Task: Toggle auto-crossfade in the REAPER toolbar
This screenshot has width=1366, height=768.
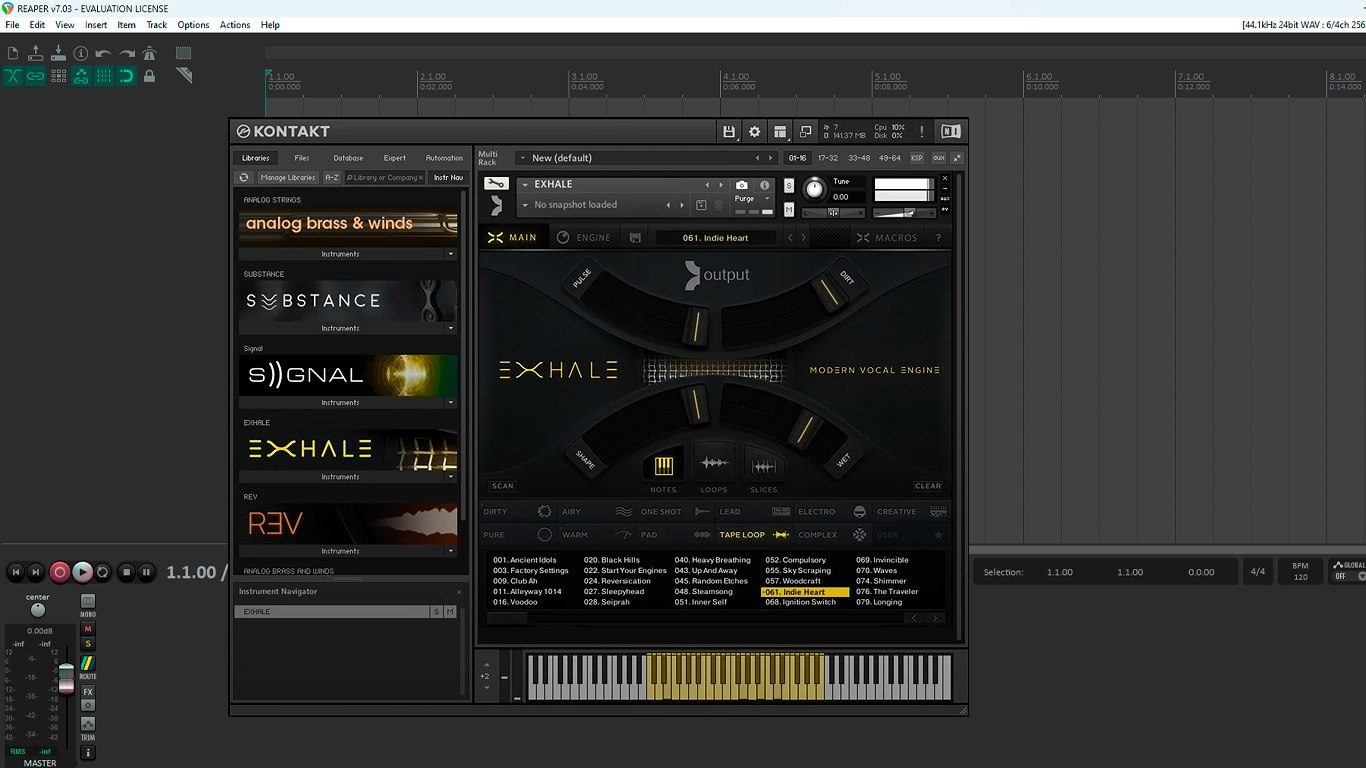Action: coord(13,76)
